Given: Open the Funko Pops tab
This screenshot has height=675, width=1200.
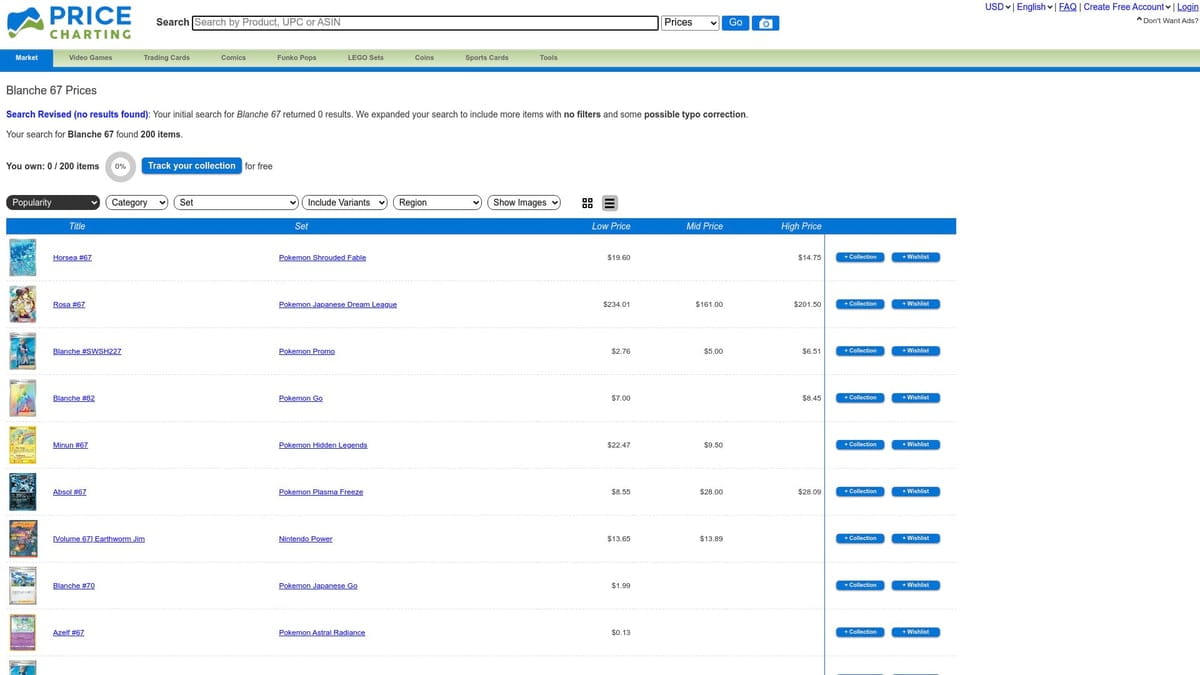Looking at the screenshot, I should tap(296, 58).
